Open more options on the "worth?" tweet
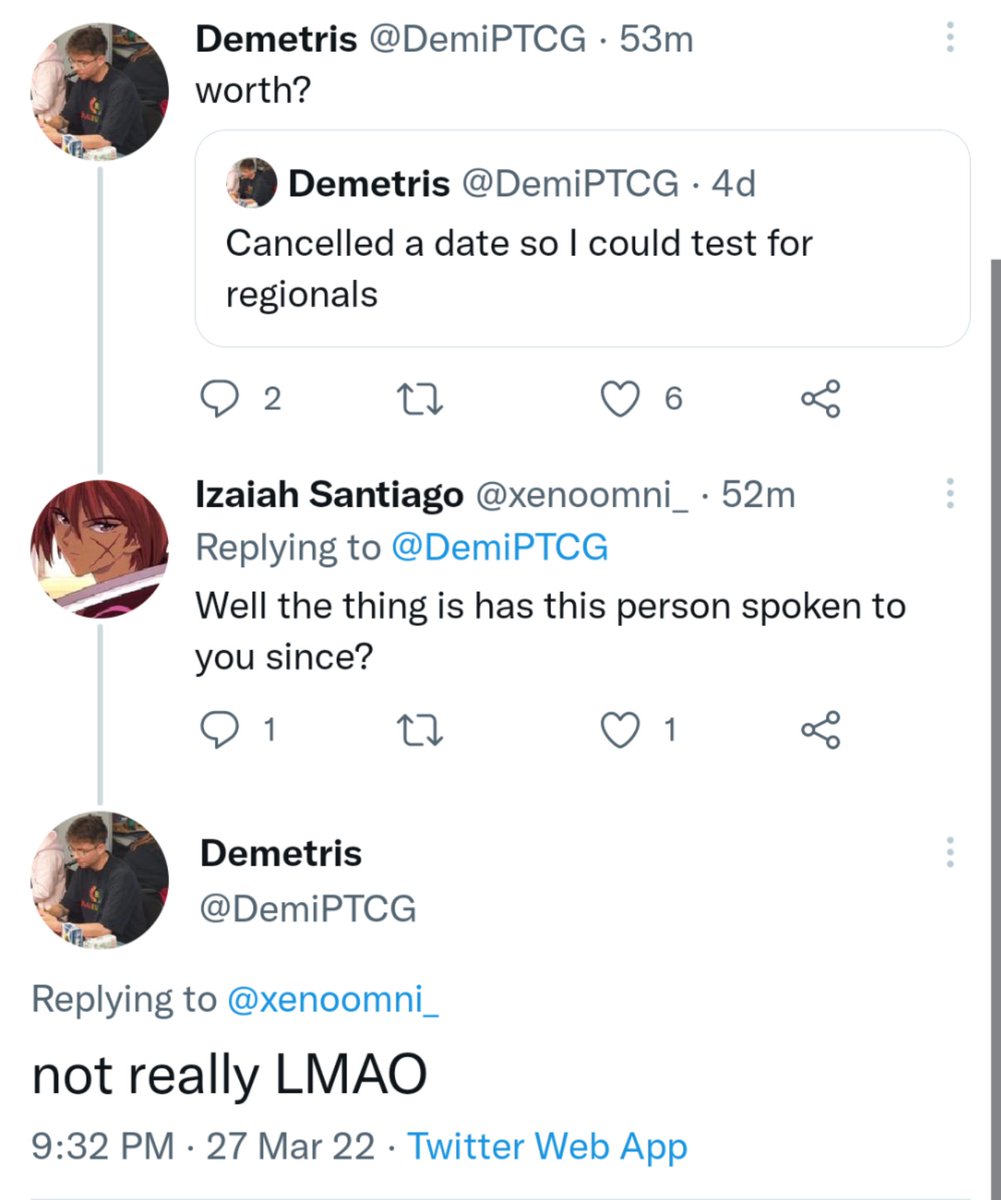 pyautogui.click(x=949, y=38)
